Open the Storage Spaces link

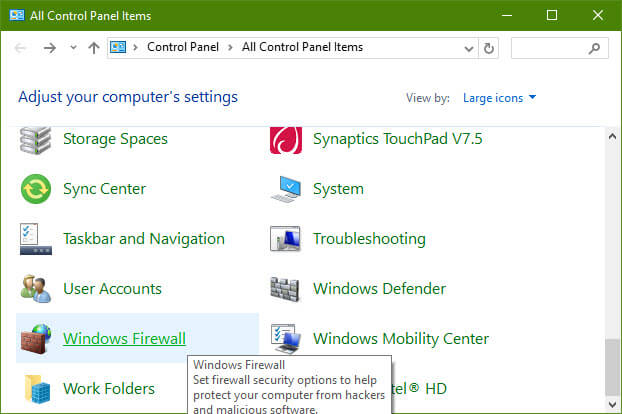click(x=115, y=139)
